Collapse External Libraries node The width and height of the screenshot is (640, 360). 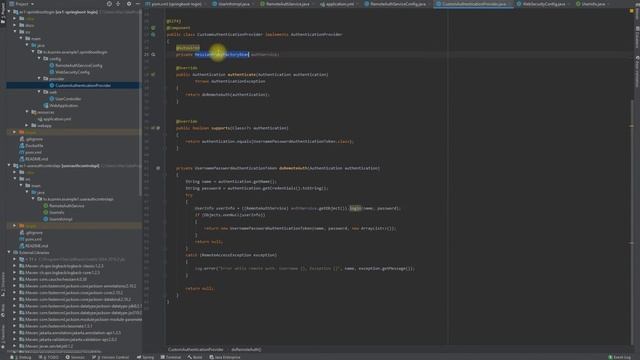9,252
